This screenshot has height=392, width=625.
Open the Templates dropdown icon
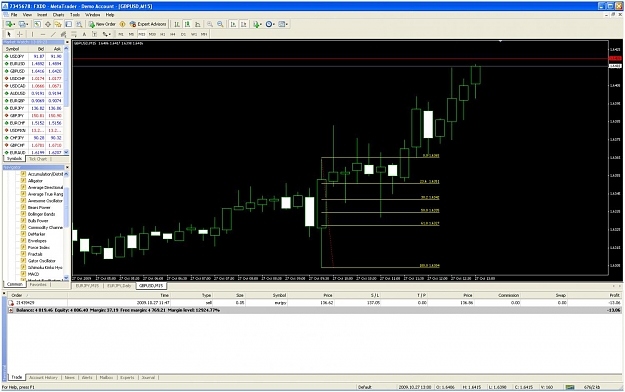click(x=283, y=24)
